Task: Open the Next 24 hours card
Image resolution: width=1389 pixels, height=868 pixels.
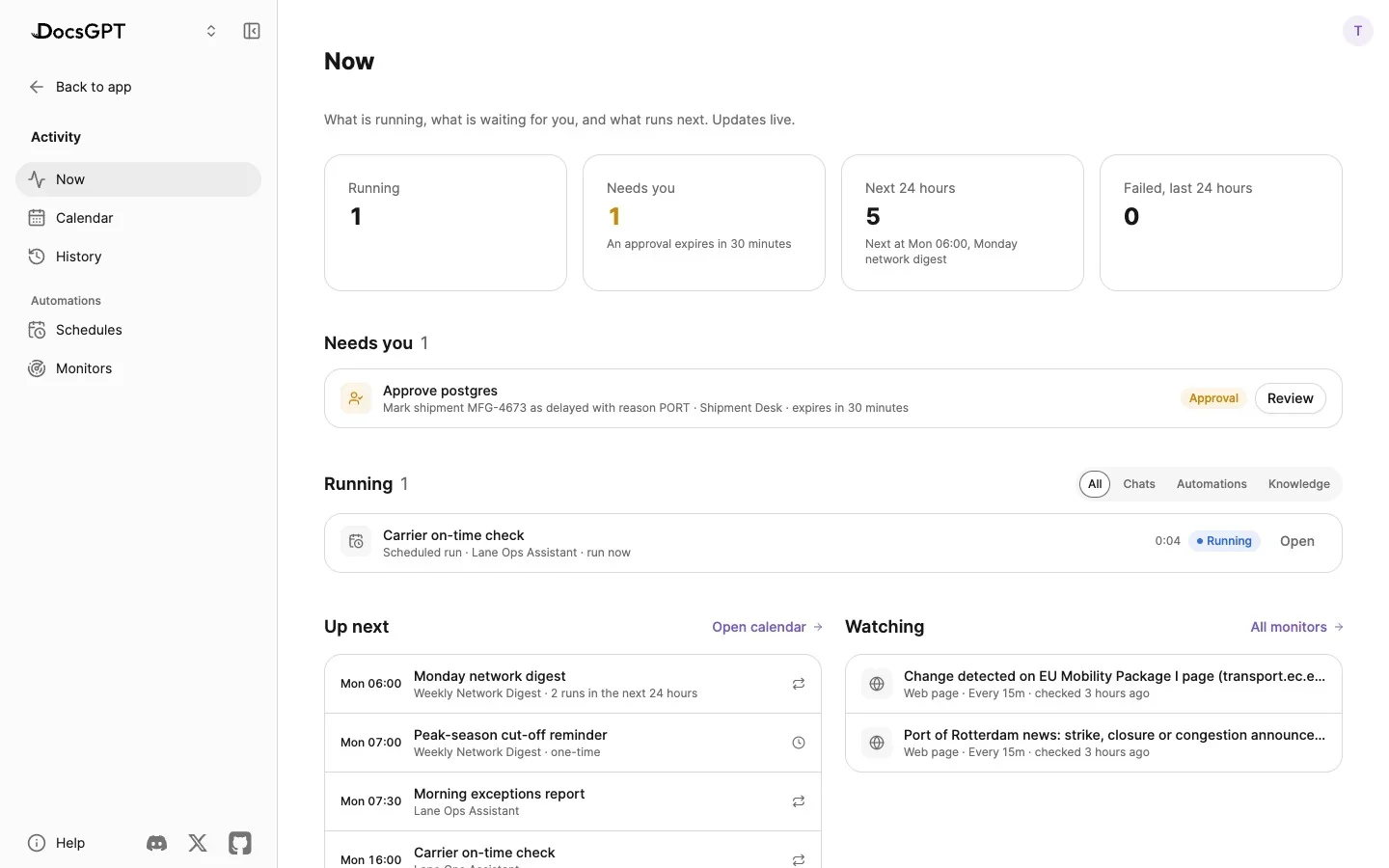Action: click(x=963, y=223)
